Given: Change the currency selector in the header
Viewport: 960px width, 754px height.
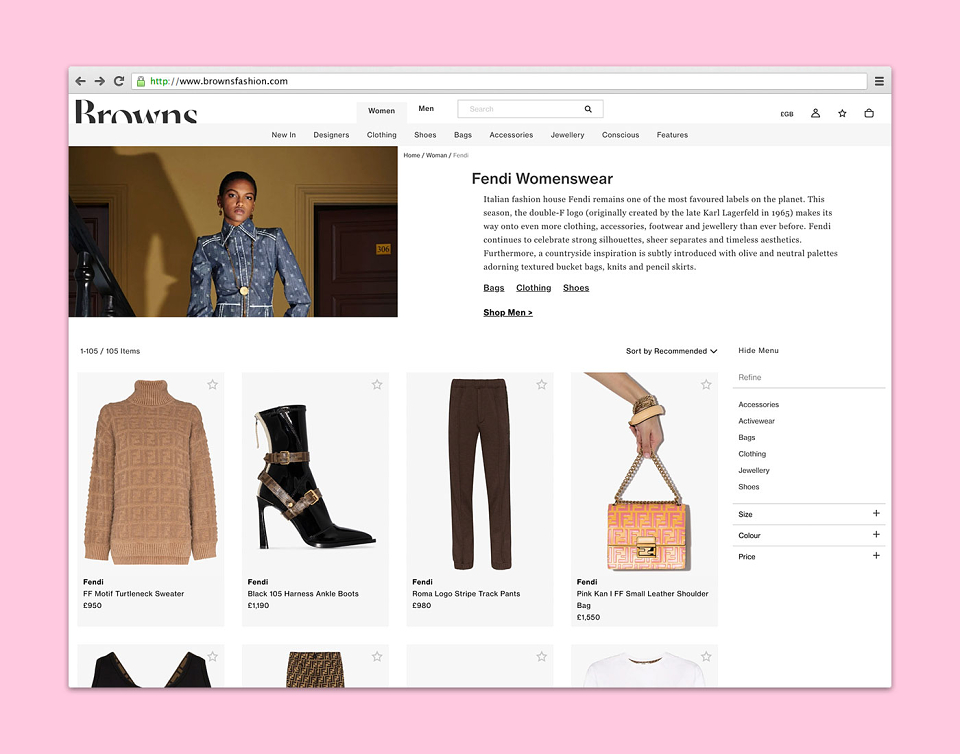Looking at the screenshot, I should click(787, 114).
